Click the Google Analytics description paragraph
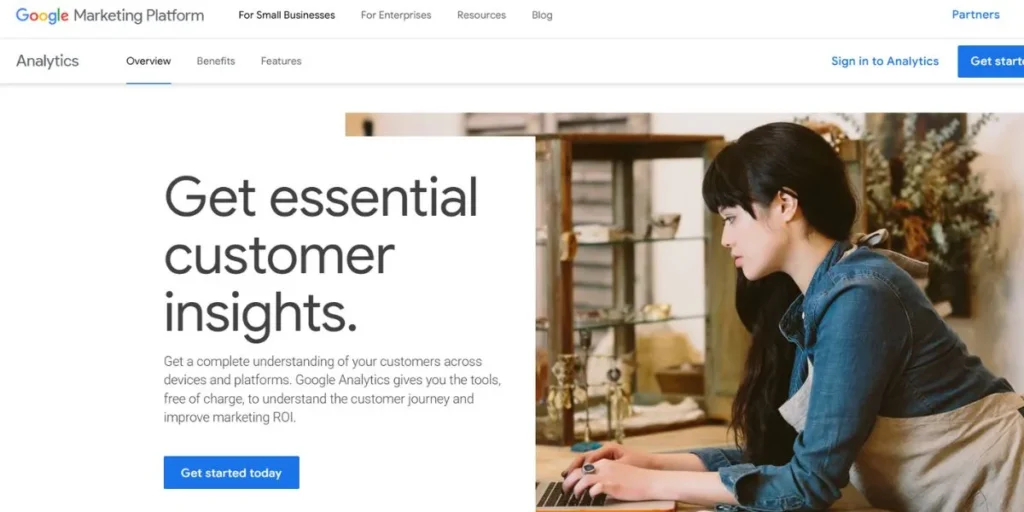 332,389
